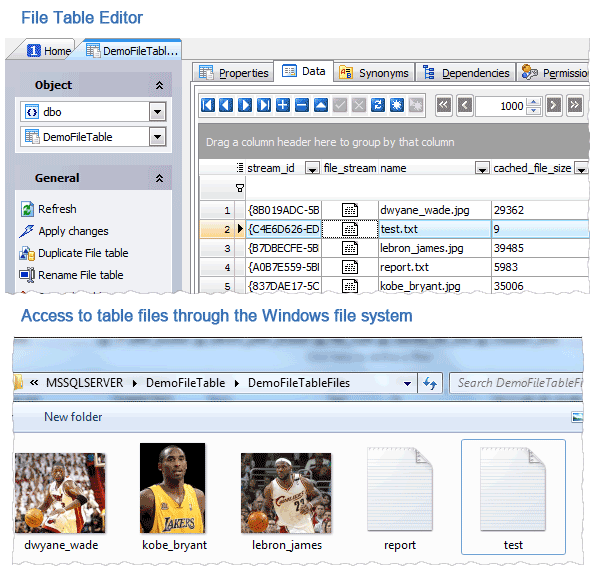Click Duplicate File table link
Image resolution: width=600 pixels, height=570 pixels.
point(82,253)
